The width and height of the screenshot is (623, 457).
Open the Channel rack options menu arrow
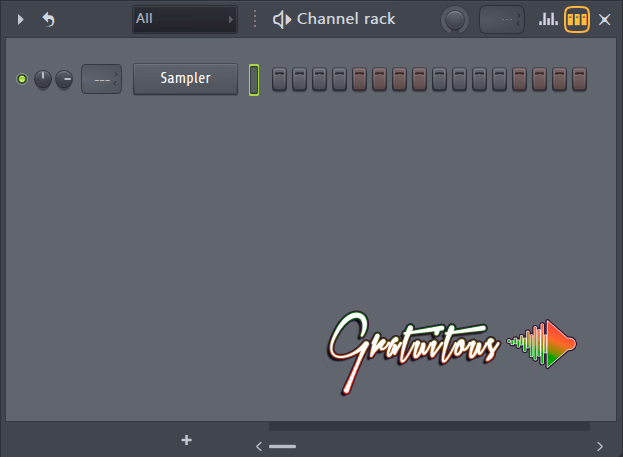tap(21, 19)
